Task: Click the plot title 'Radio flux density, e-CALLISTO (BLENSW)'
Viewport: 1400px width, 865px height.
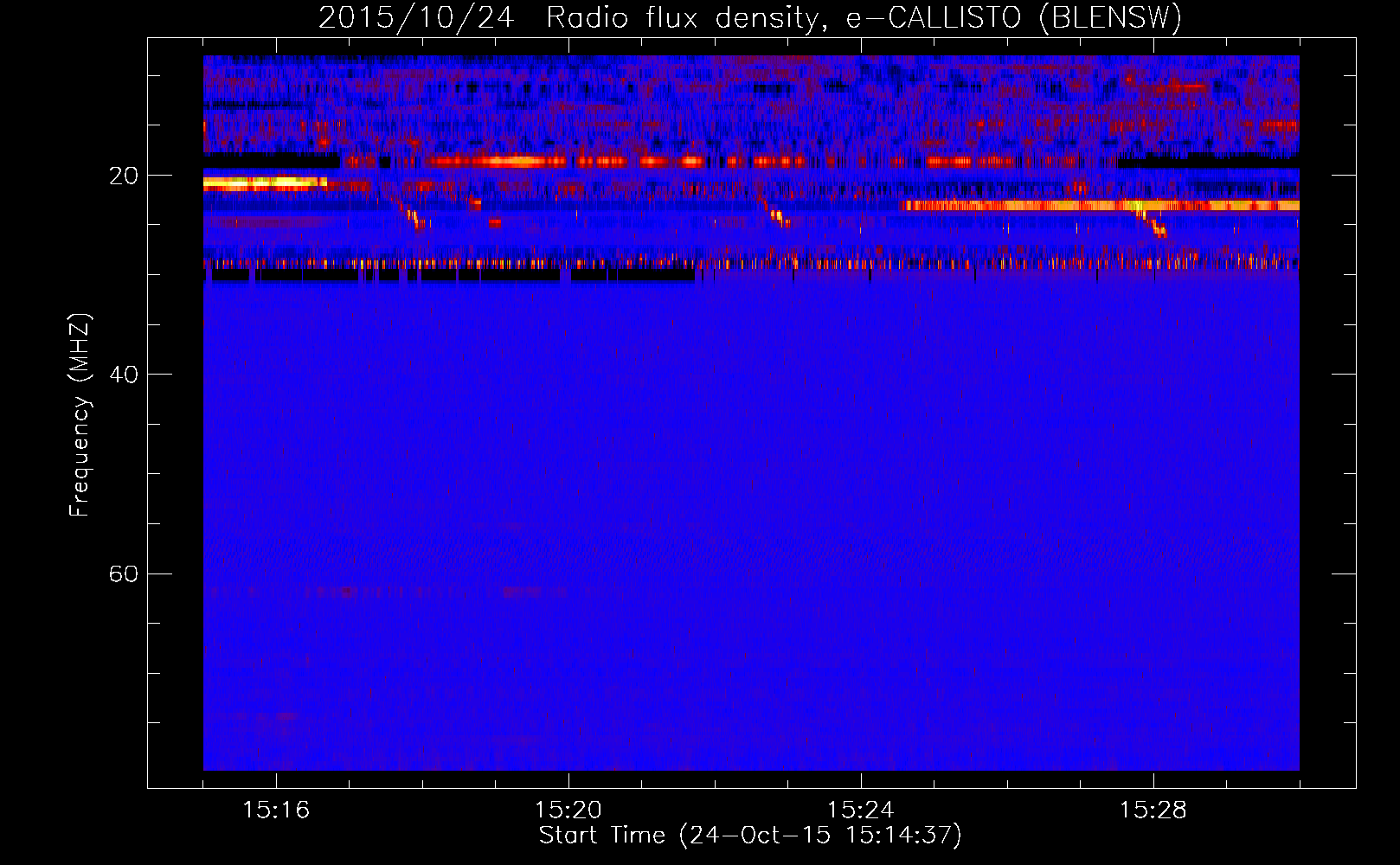Action: point(864,18)
